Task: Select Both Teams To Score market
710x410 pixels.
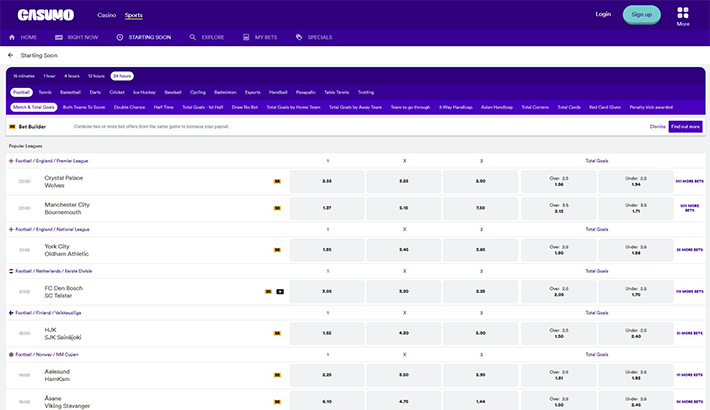Action: (x=84, y=107)
